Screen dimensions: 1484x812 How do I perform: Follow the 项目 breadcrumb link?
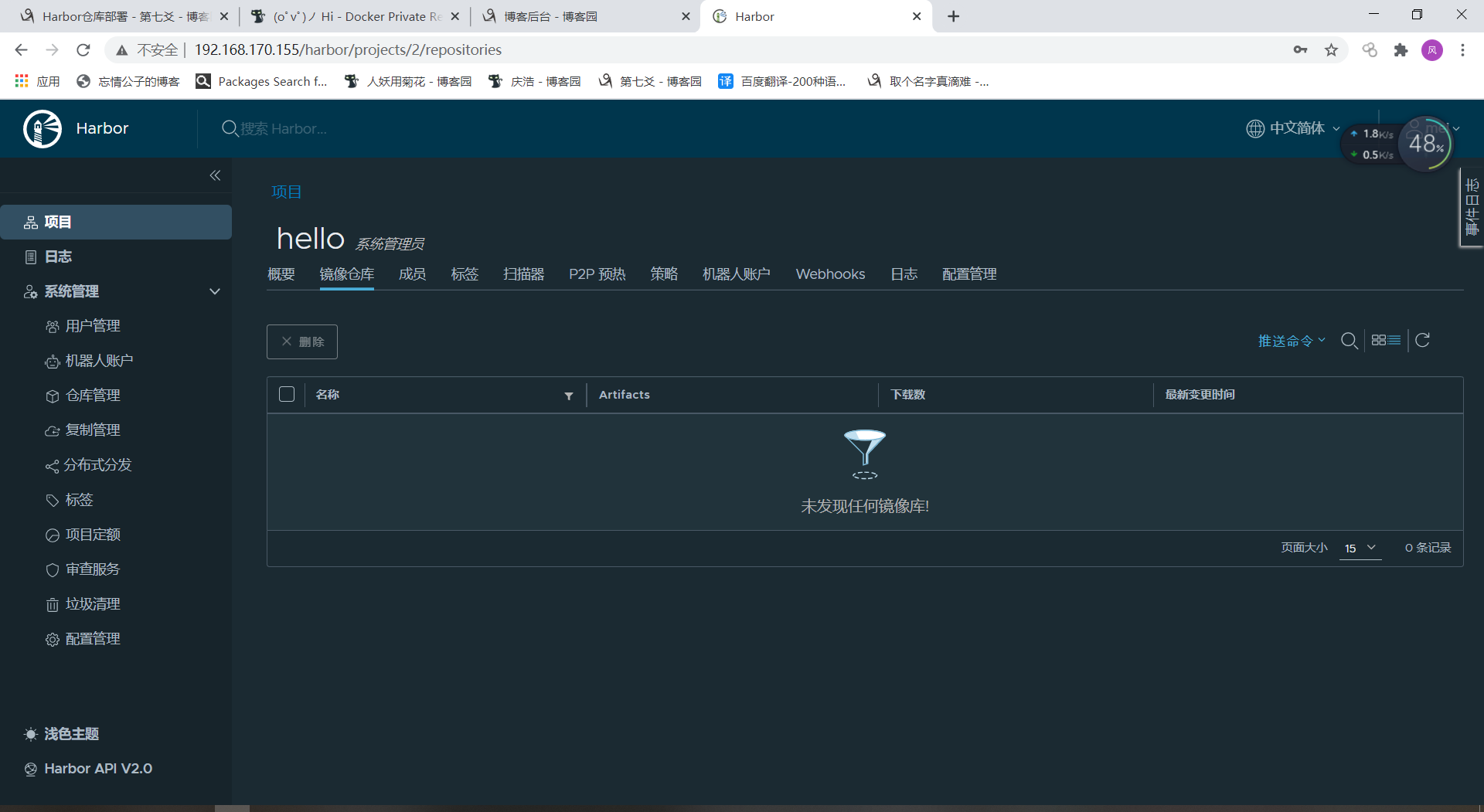coord(286,192)
